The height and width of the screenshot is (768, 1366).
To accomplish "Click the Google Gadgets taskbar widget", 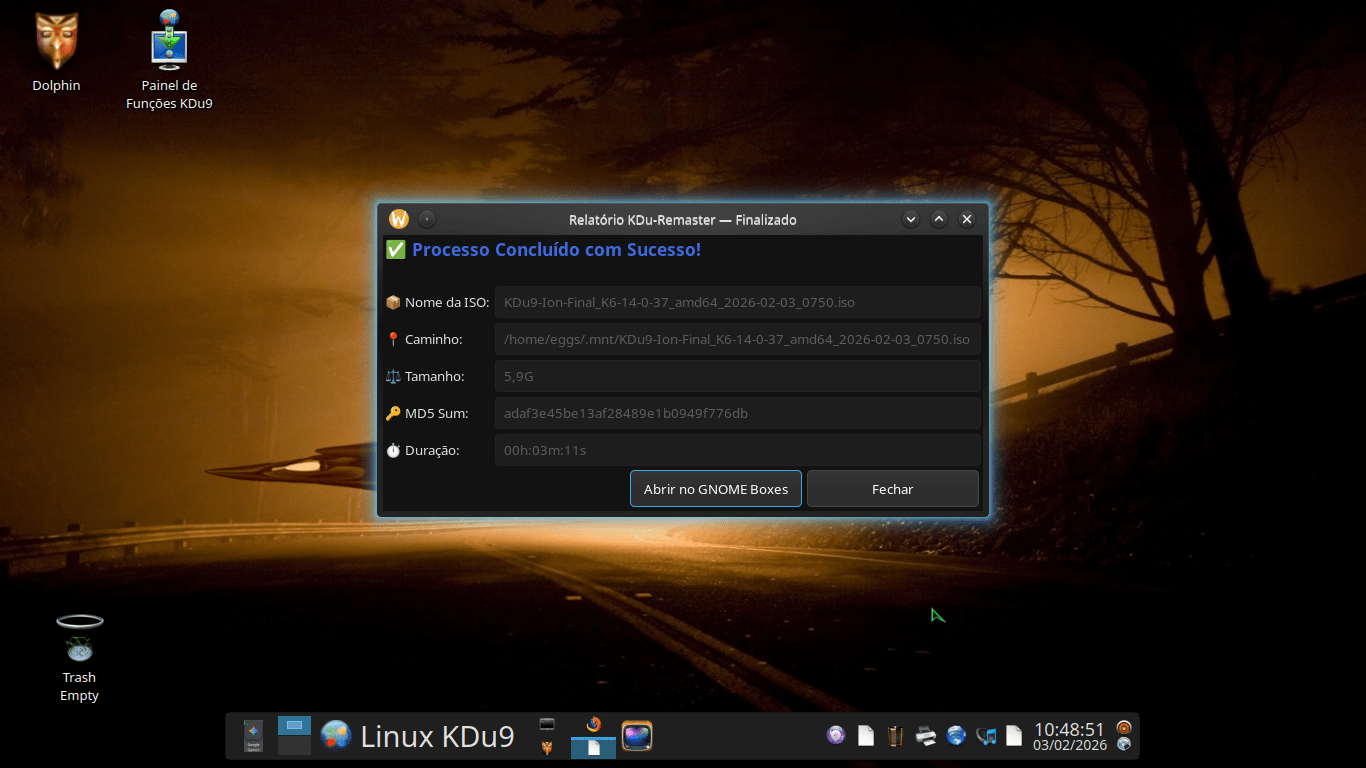I will (x=253, y=736).
